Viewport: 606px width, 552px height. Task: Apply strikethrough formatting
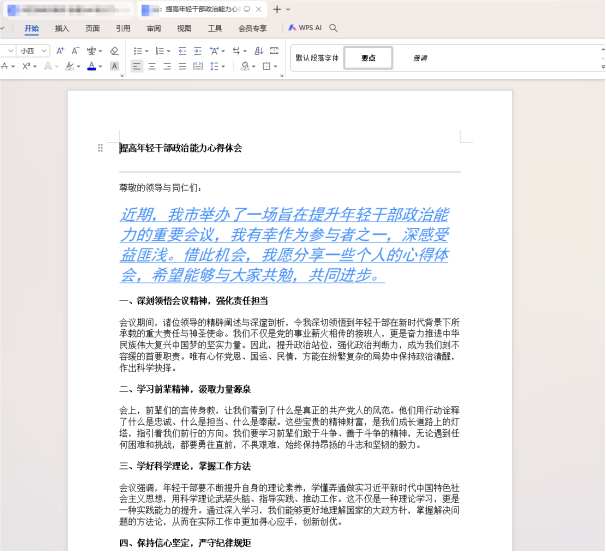point(5,66)
